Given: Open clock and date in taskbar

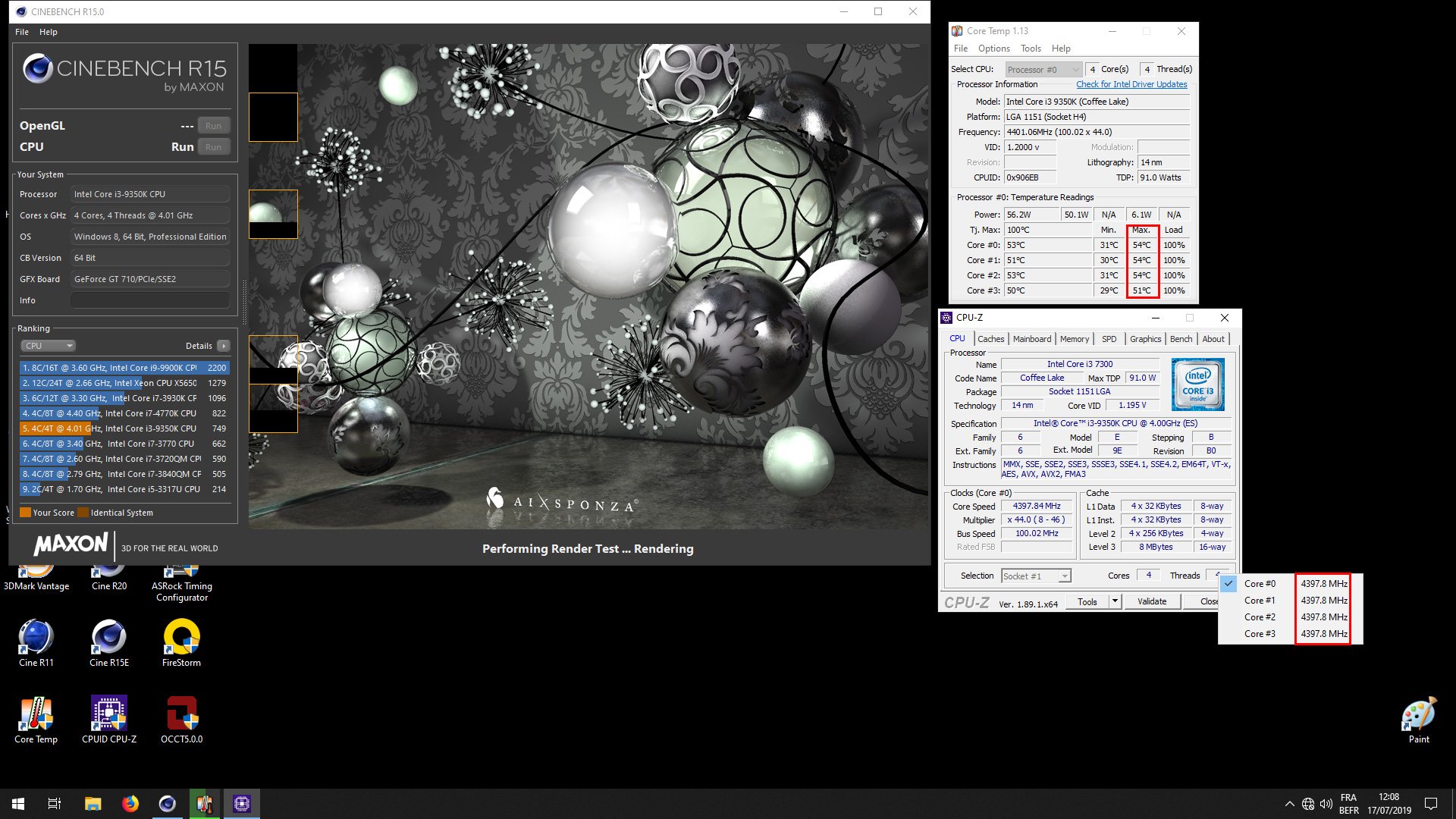Looking at the screenshot, I should tap(1389, 804).
